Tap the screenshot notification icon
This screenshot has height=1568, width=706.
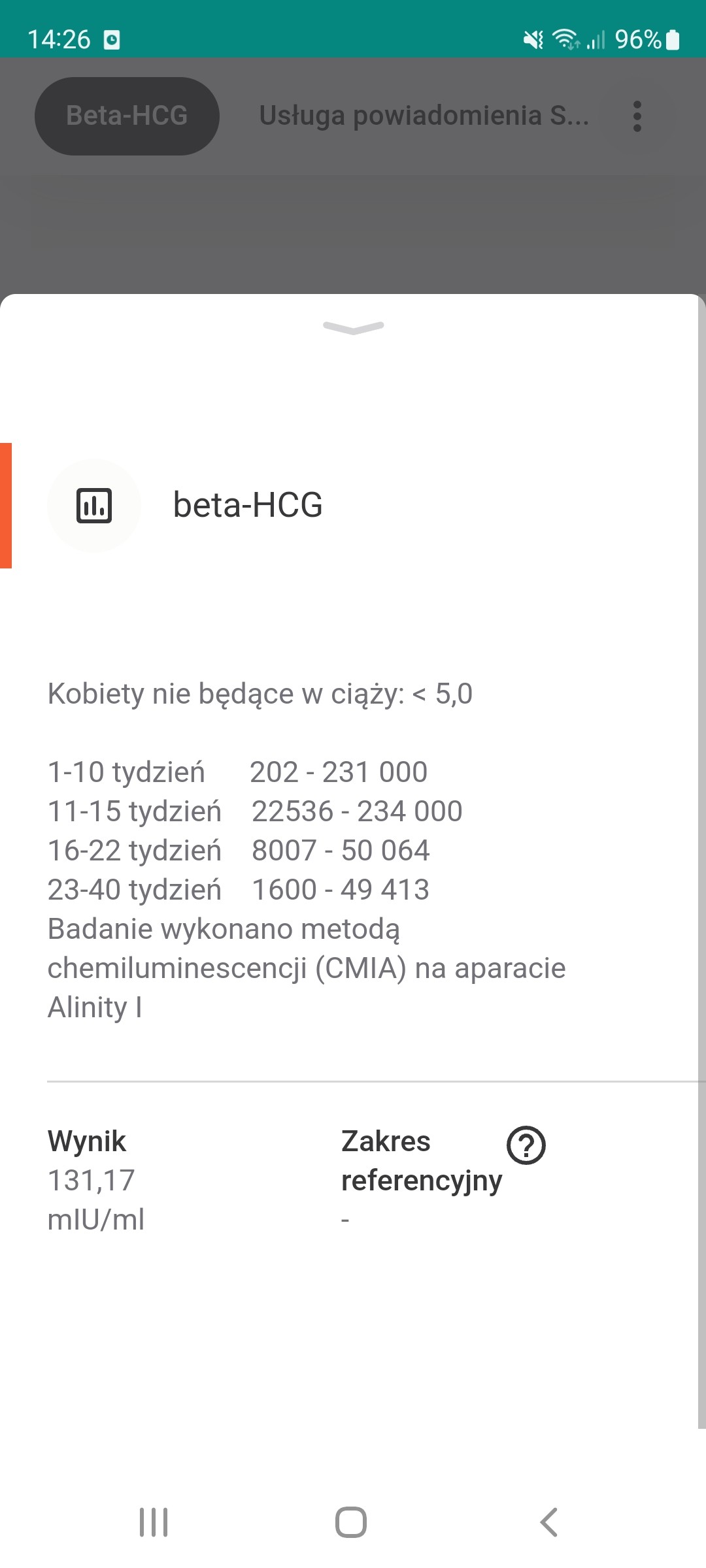[112, 40]
